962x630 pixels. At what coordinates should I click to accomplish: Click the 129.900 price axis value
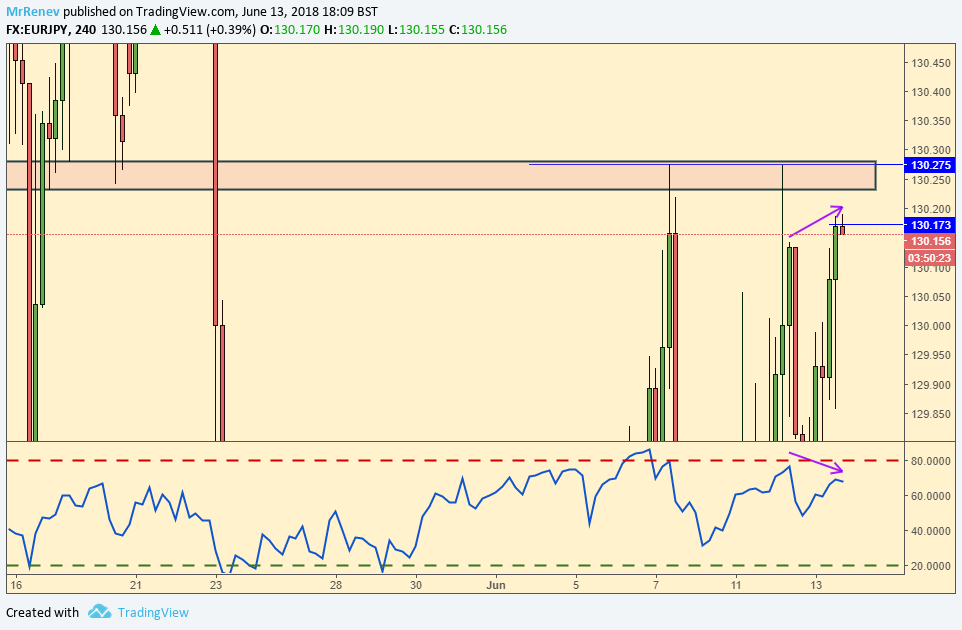pos(931,385)
